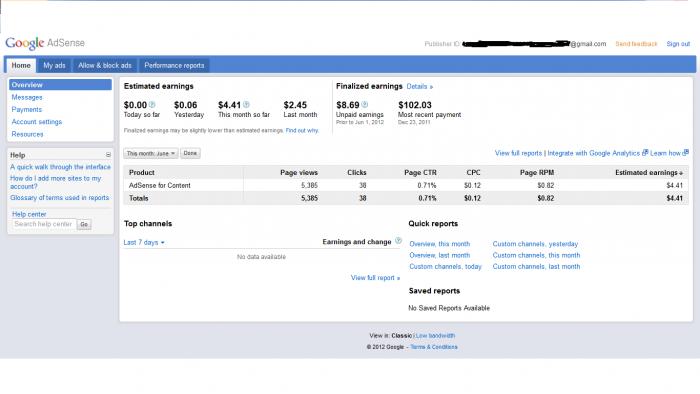700x394 pixels.
Task: Click the Search help center field
Action: tap(44, 224)
